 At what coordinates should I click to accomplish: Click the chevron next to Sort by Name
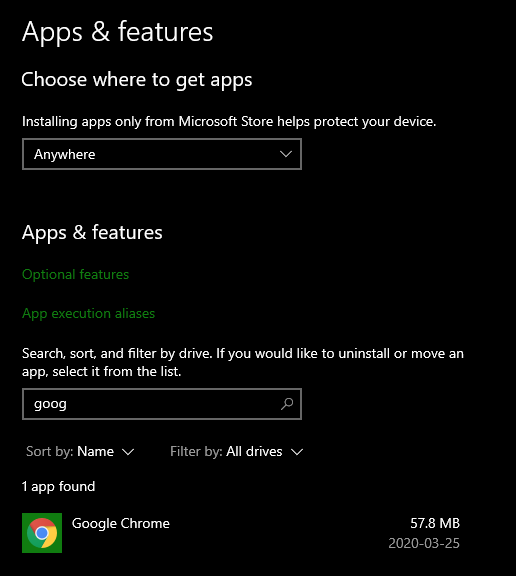click(x=128, y=452)
